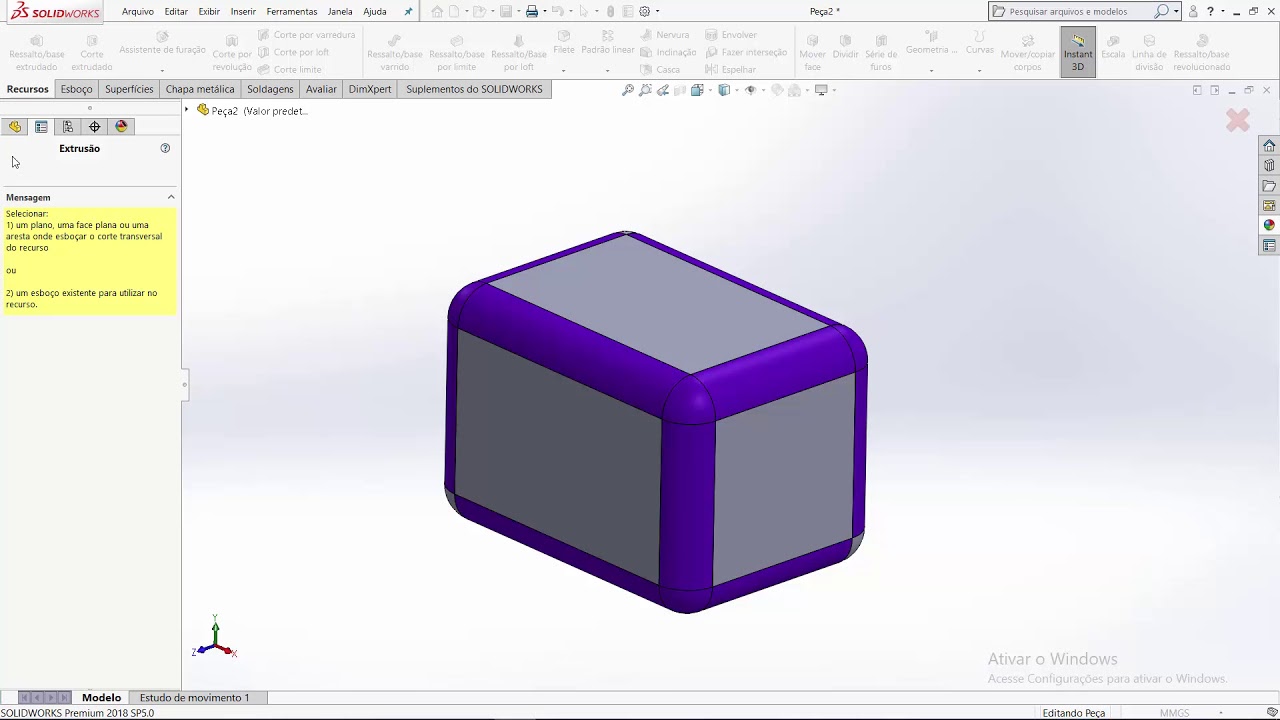Open the Ferramentas menu
1280x720 pixels.
(292, 12)
